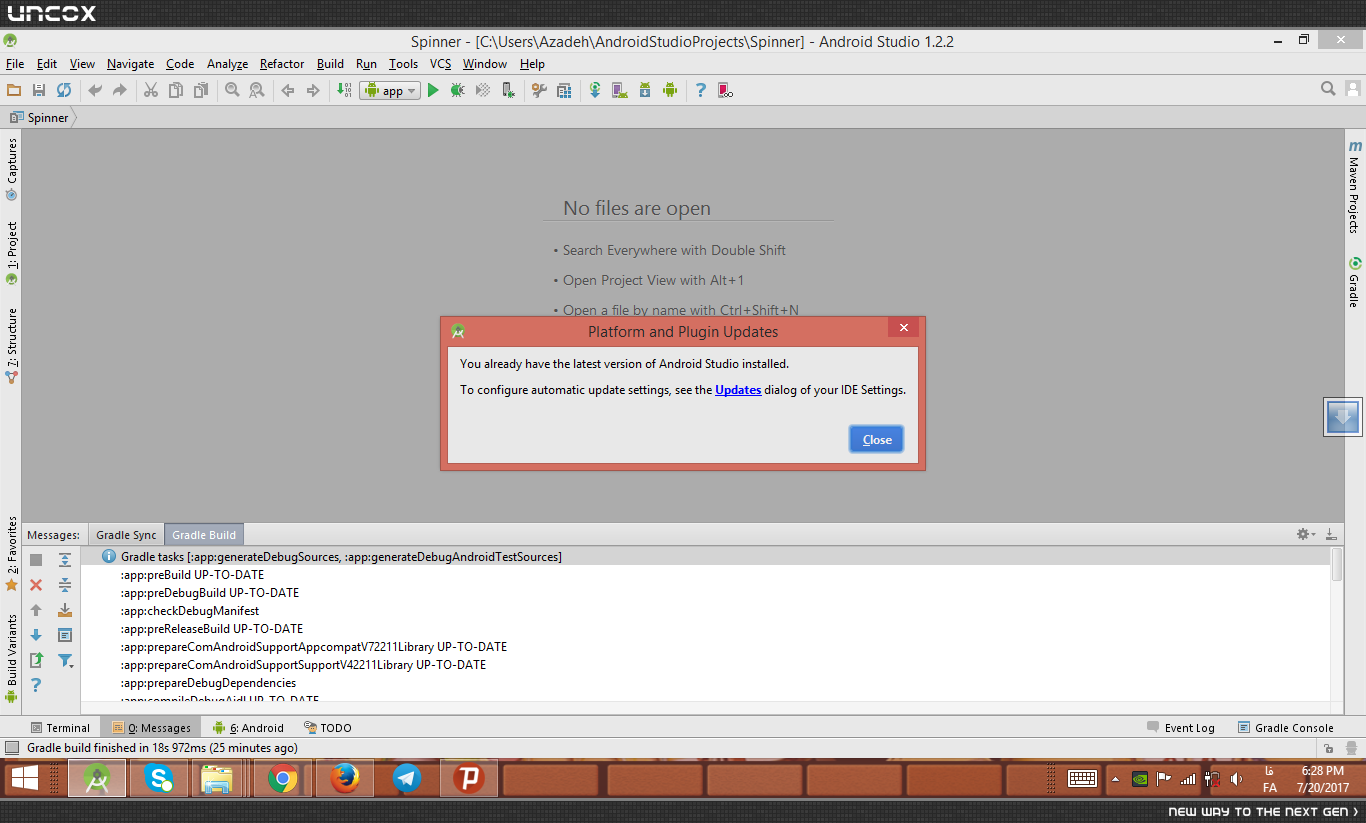
Task: Open Firefox from the Windows taskbar
Action: [345, 778]
